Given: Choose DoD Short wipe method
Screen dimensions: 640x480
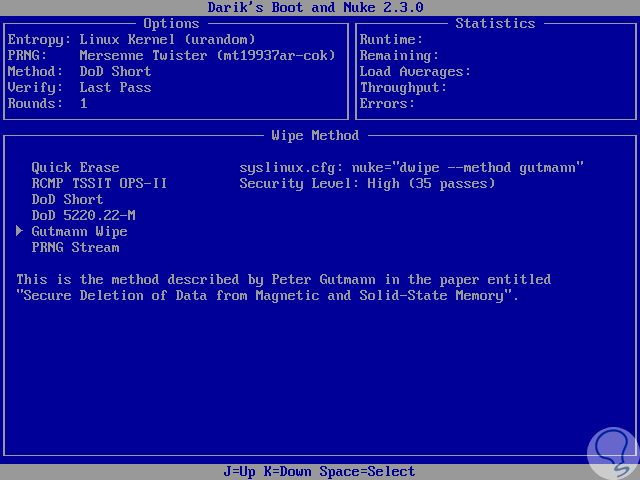Looking at the screenshot, I should [x=67, y=200].
